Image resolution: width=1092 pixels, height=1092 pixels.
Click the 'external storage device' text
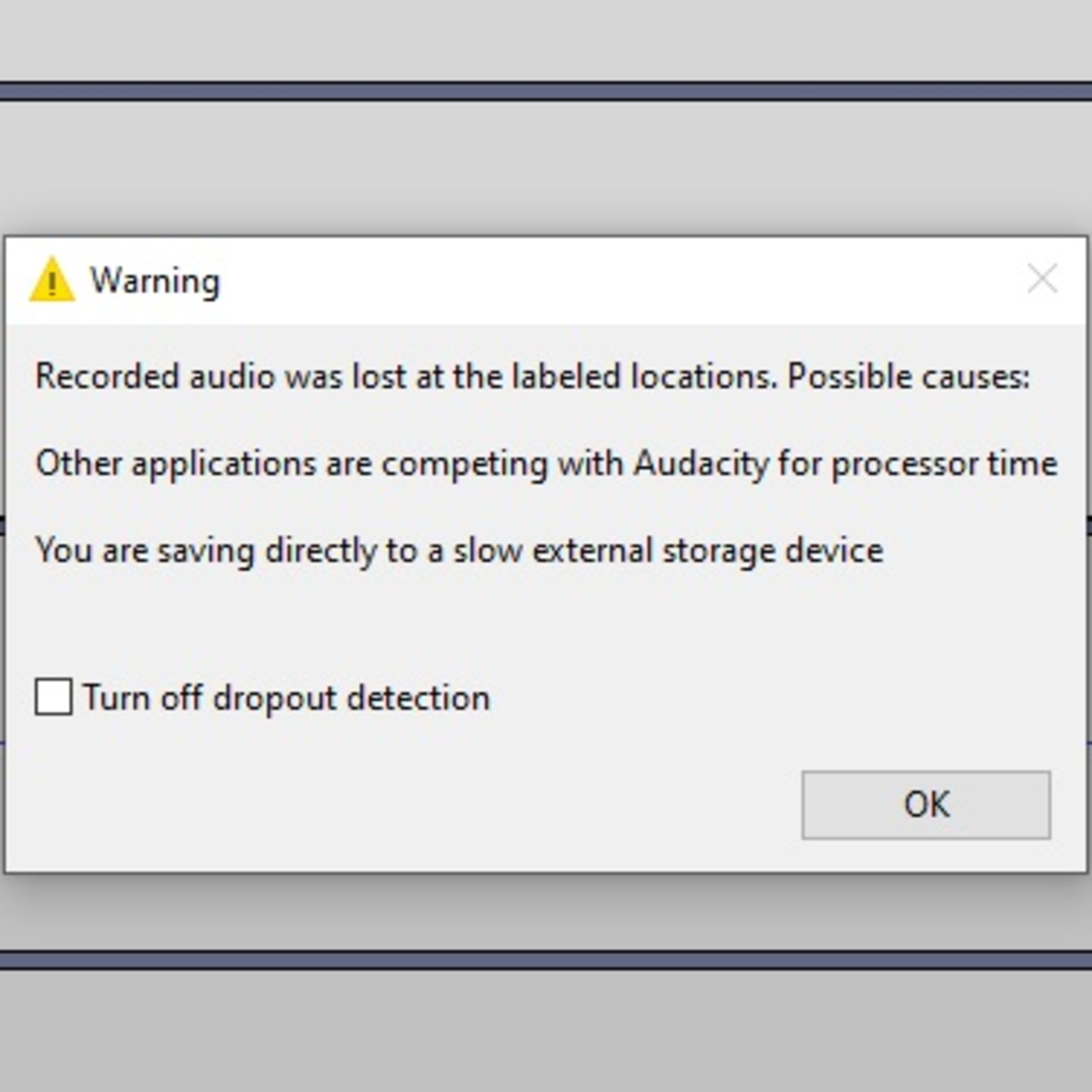point(708,550)
